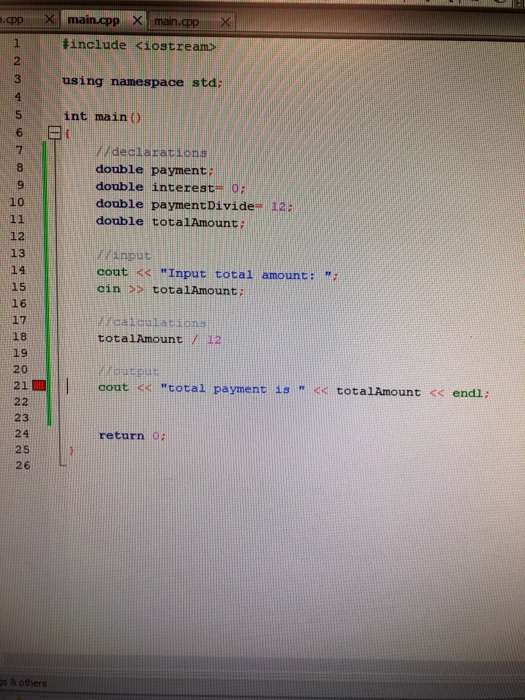Click the "total payment is " string
Viewport: 525px width, 700px height.
tap(233, 389)
